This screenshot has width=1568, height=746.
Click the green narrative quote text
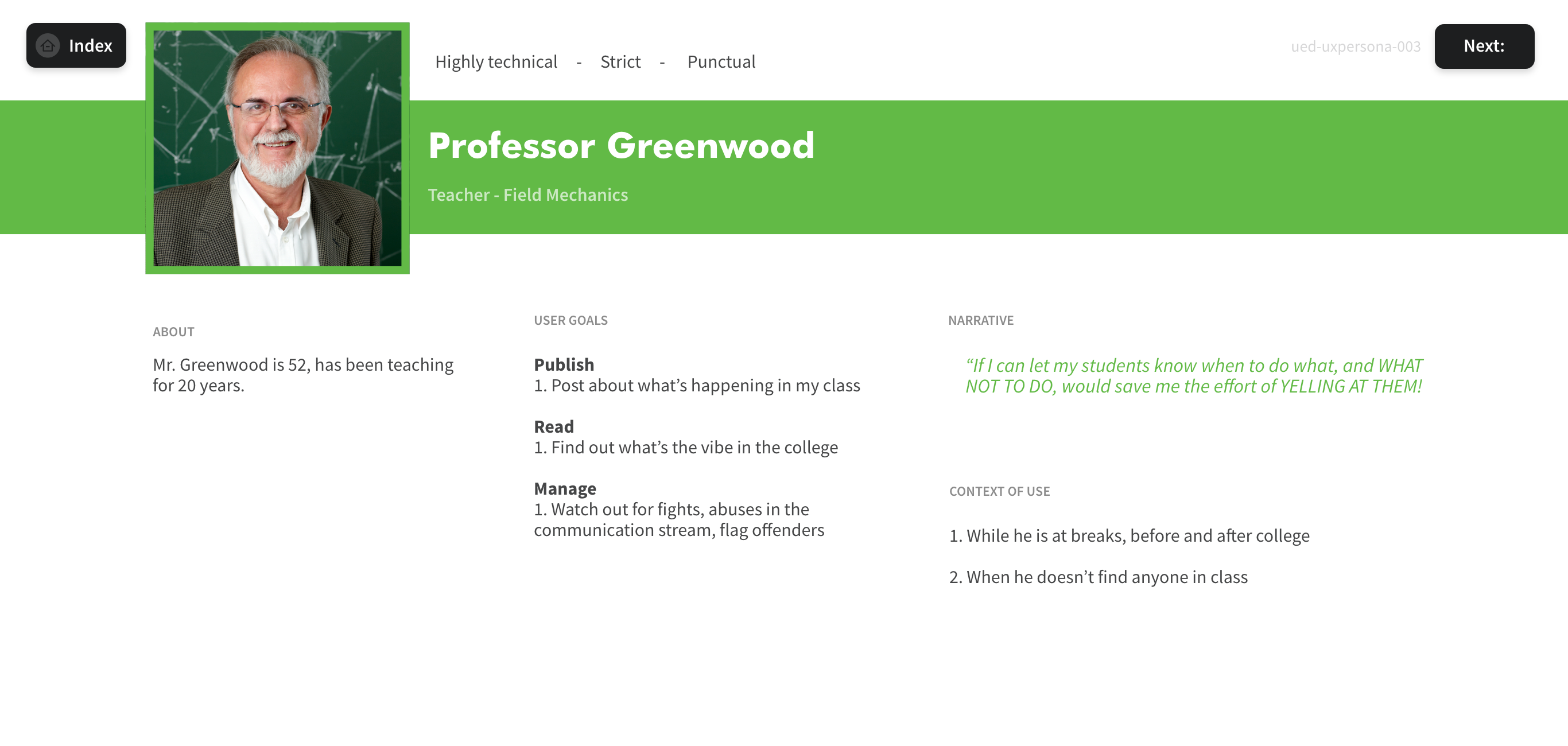coord(1193,375)
